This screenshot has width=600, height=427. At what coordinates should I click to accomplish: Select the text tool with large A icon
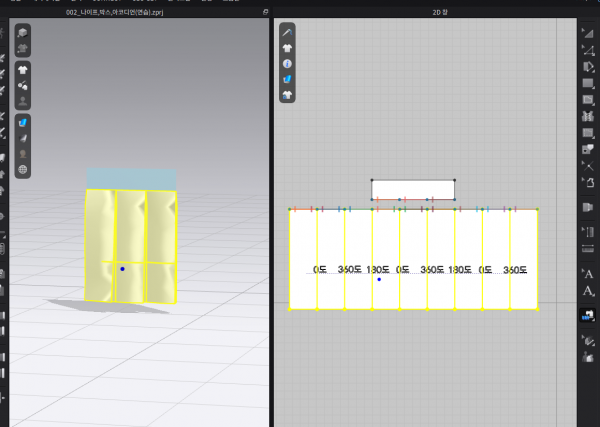588,290
